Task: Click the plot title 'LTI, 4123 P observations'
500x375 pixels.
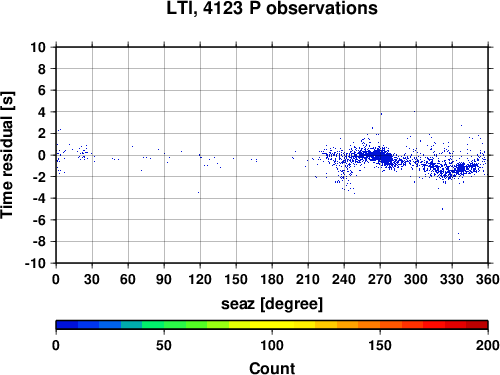Action: [272, 8]
